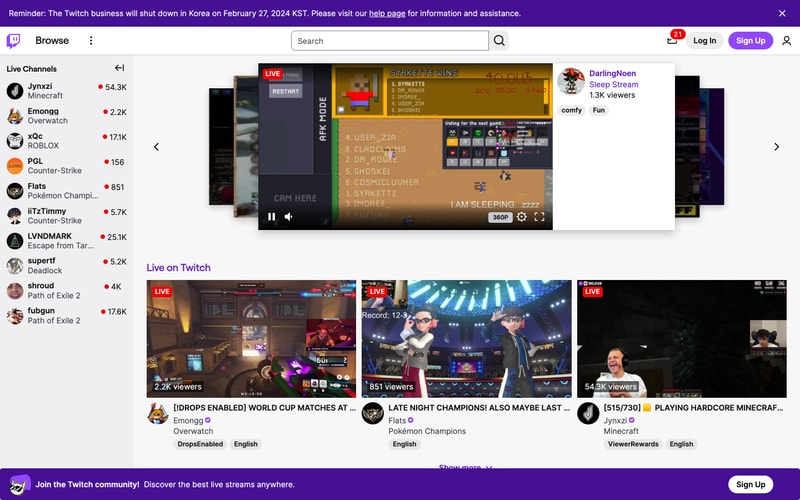The height and width of the screenshot is (500, 800).
Task: Open Minecraft category link under Jynxzi card
Action: (x=620, y=431)
